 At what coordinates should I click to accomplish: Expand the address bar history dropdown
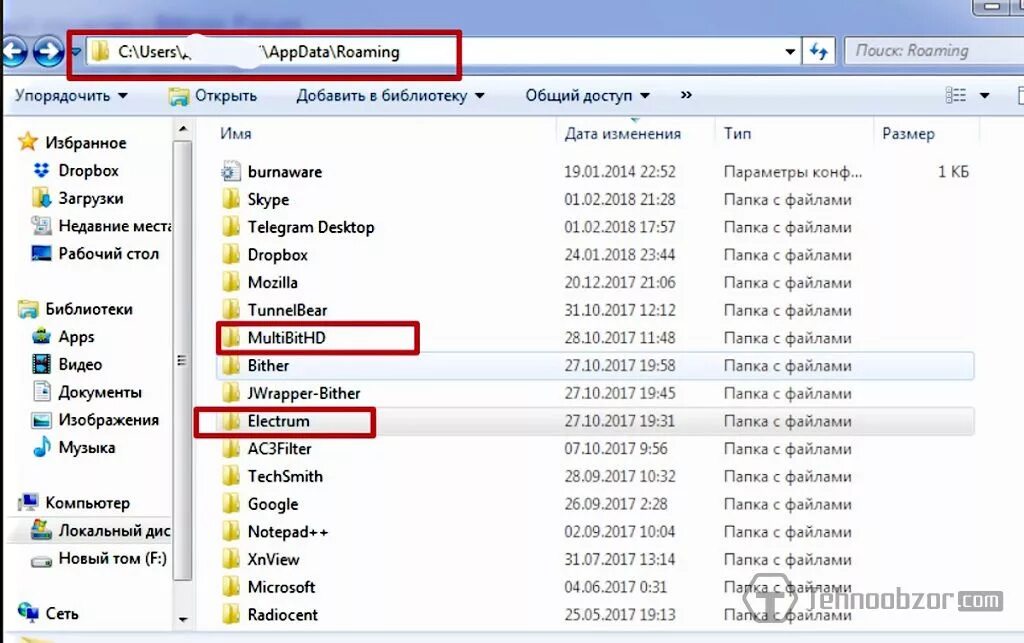coord(790,52)
